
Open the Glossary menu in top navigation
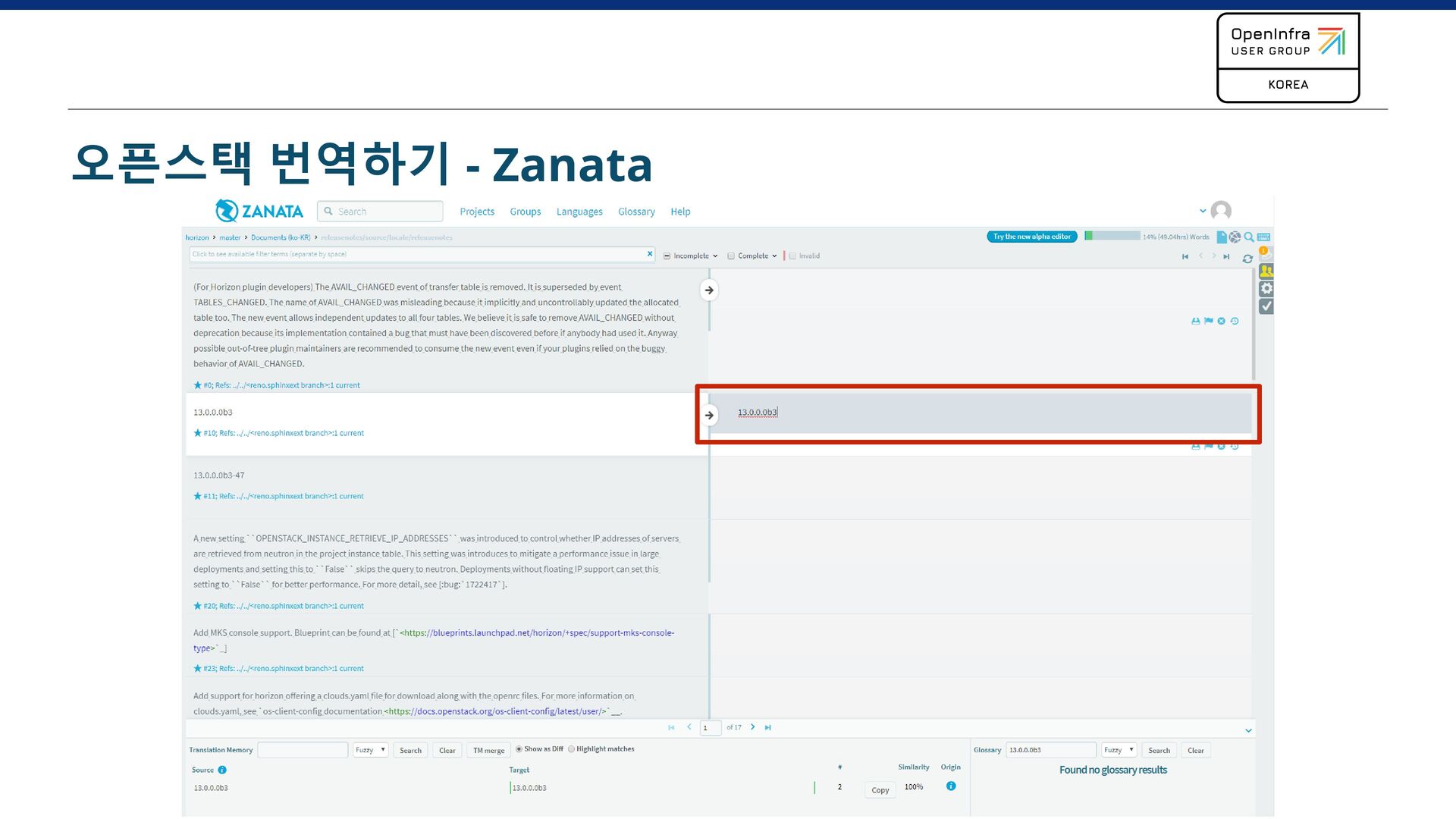(x=636, y=212)
